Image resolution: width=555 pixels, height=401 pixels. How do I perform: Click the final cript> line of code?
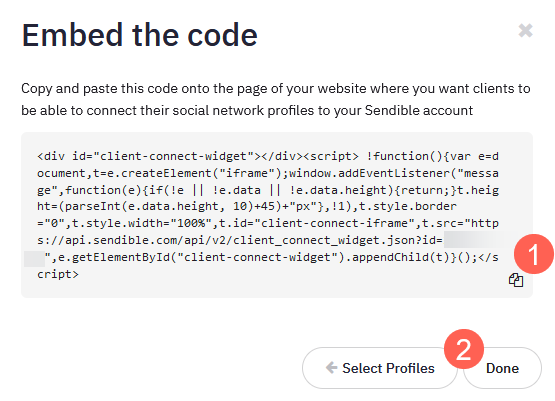point(58,274)
